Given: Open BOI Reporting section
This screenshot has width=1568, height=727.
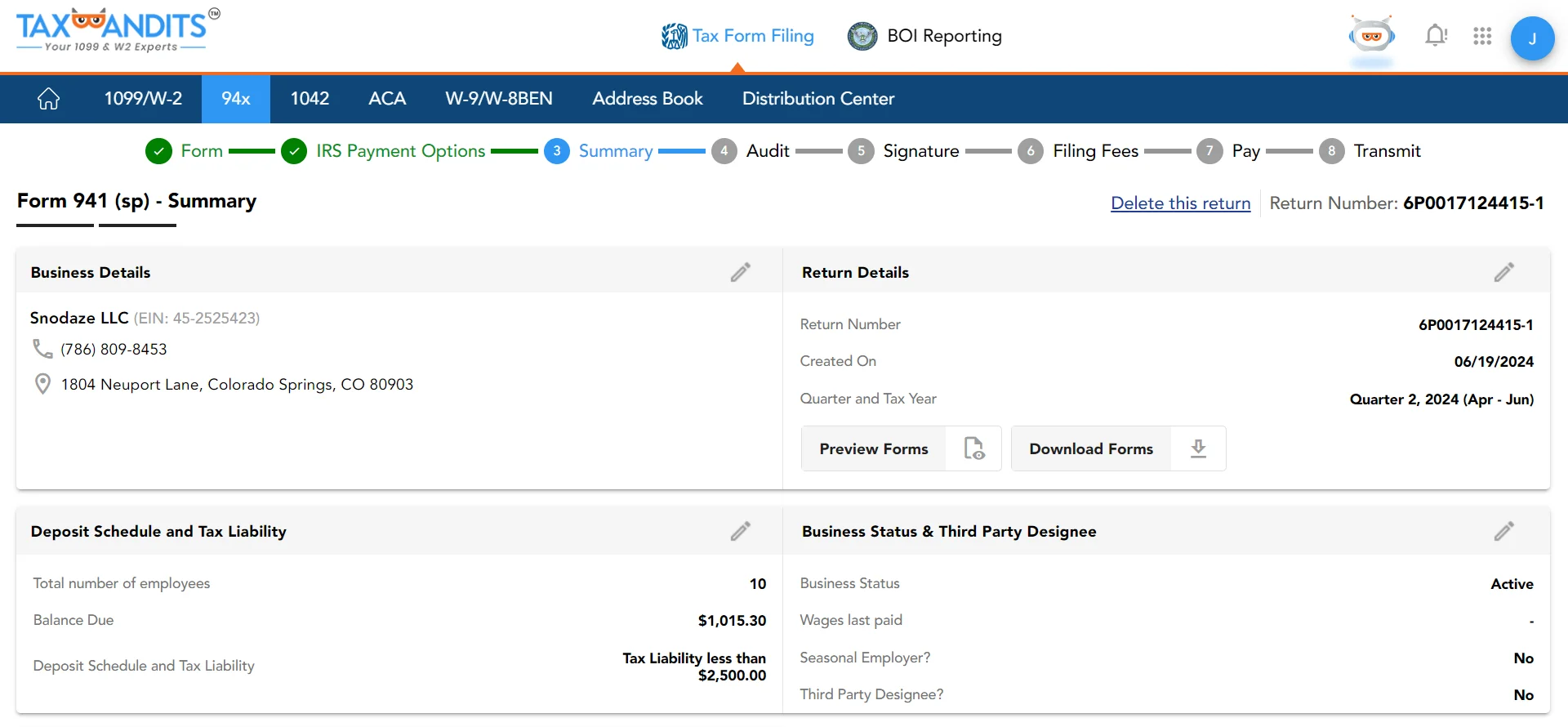Looking at the screenshot, I should [924, 36].
